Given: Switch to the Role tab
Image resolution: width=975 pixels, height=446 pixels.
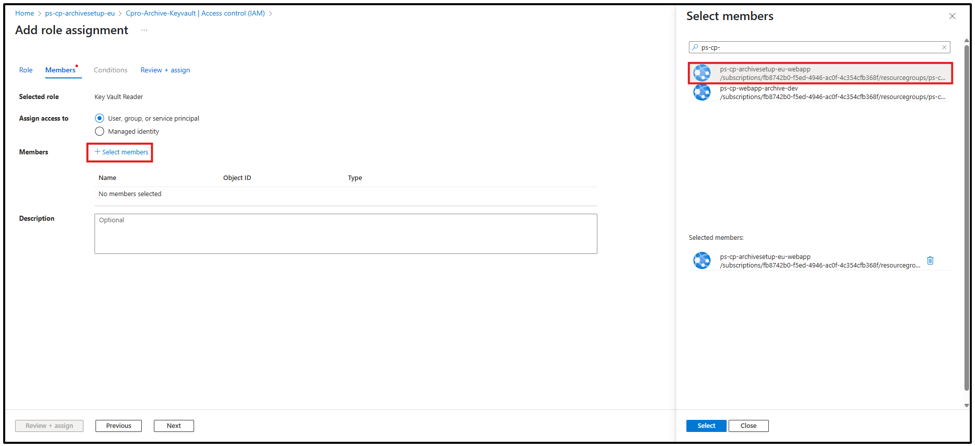Looking at the screenshot, I should point(26,70).
